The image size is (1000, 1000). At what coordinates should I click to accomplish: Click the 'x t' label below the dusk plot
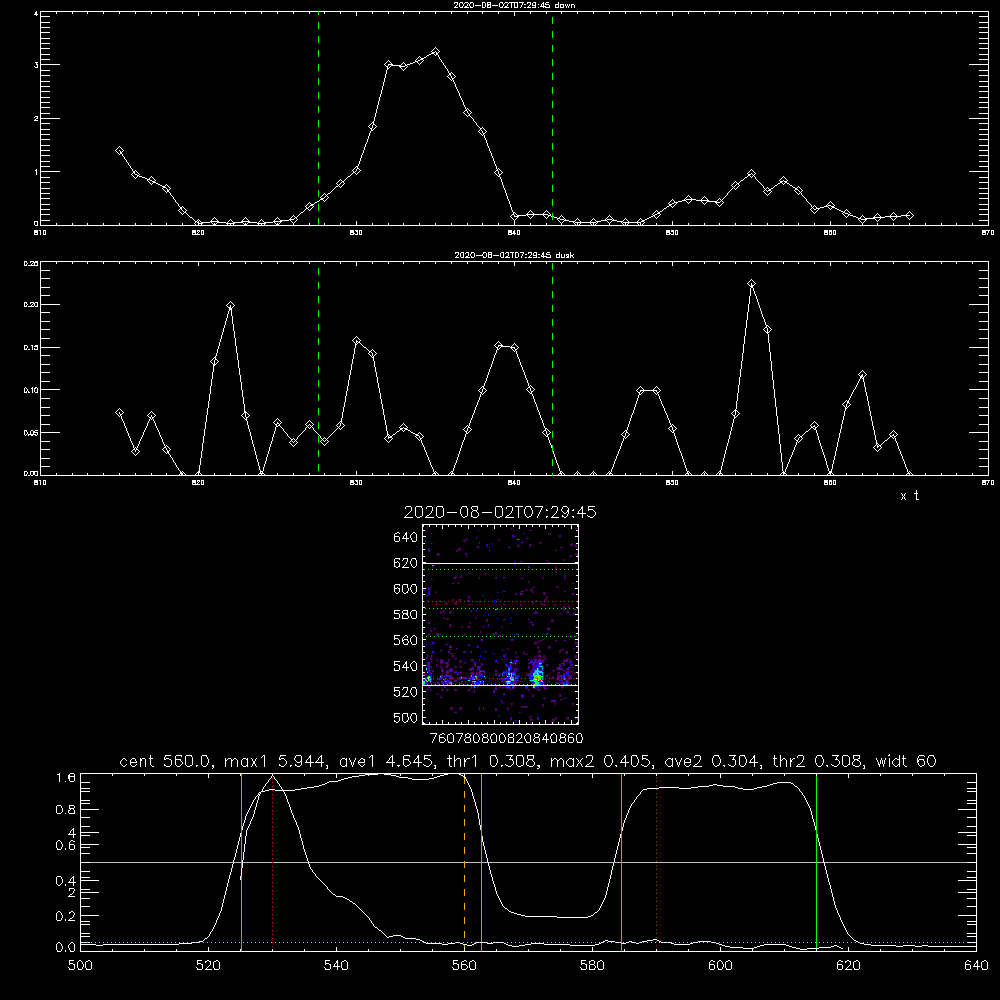point(909,496)
